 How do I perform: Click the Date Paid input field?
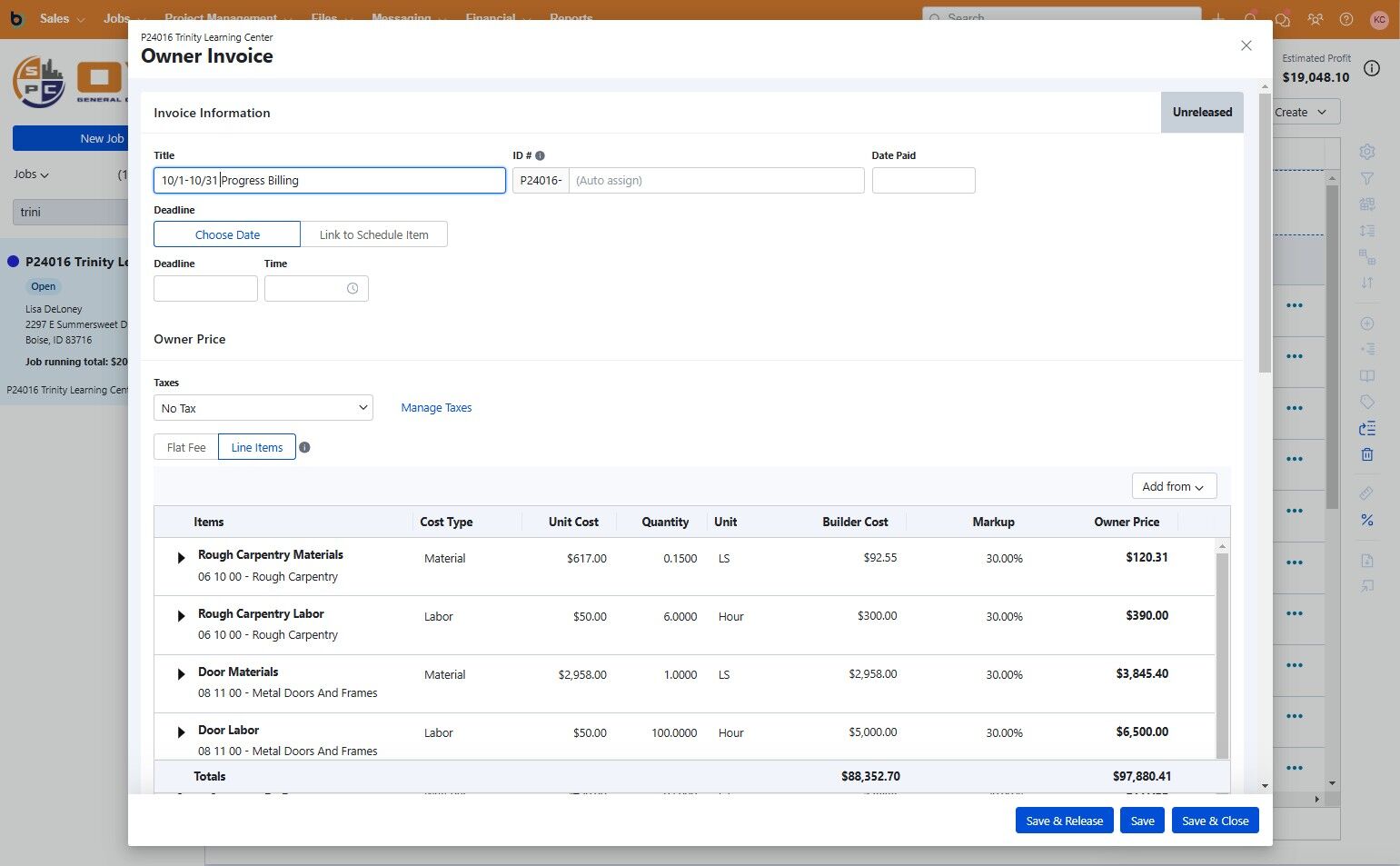click(923, 181)
